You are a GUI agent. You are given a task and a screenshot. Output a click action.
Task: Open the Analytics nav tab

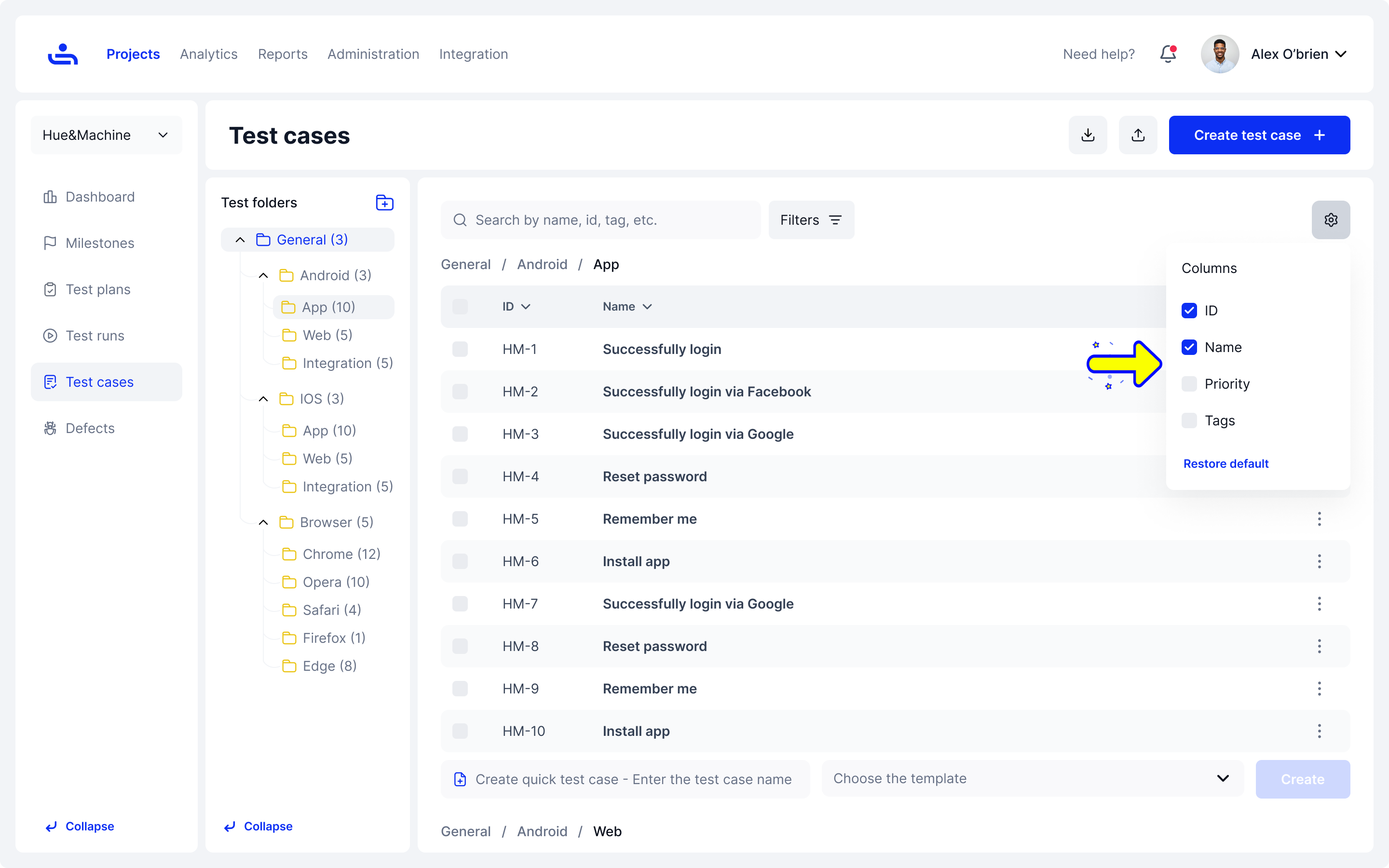(x=208, y=54)
